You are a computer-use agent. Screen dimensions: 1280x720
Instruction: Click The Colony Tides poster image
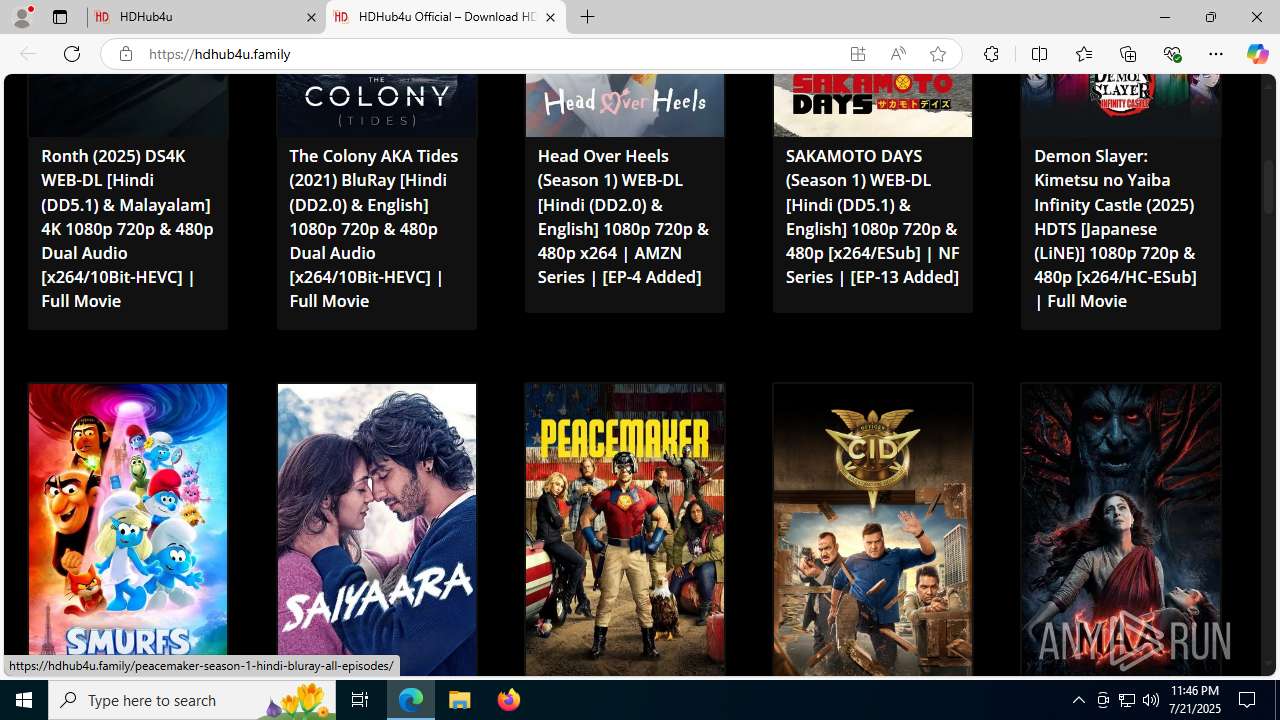(377, 105)
